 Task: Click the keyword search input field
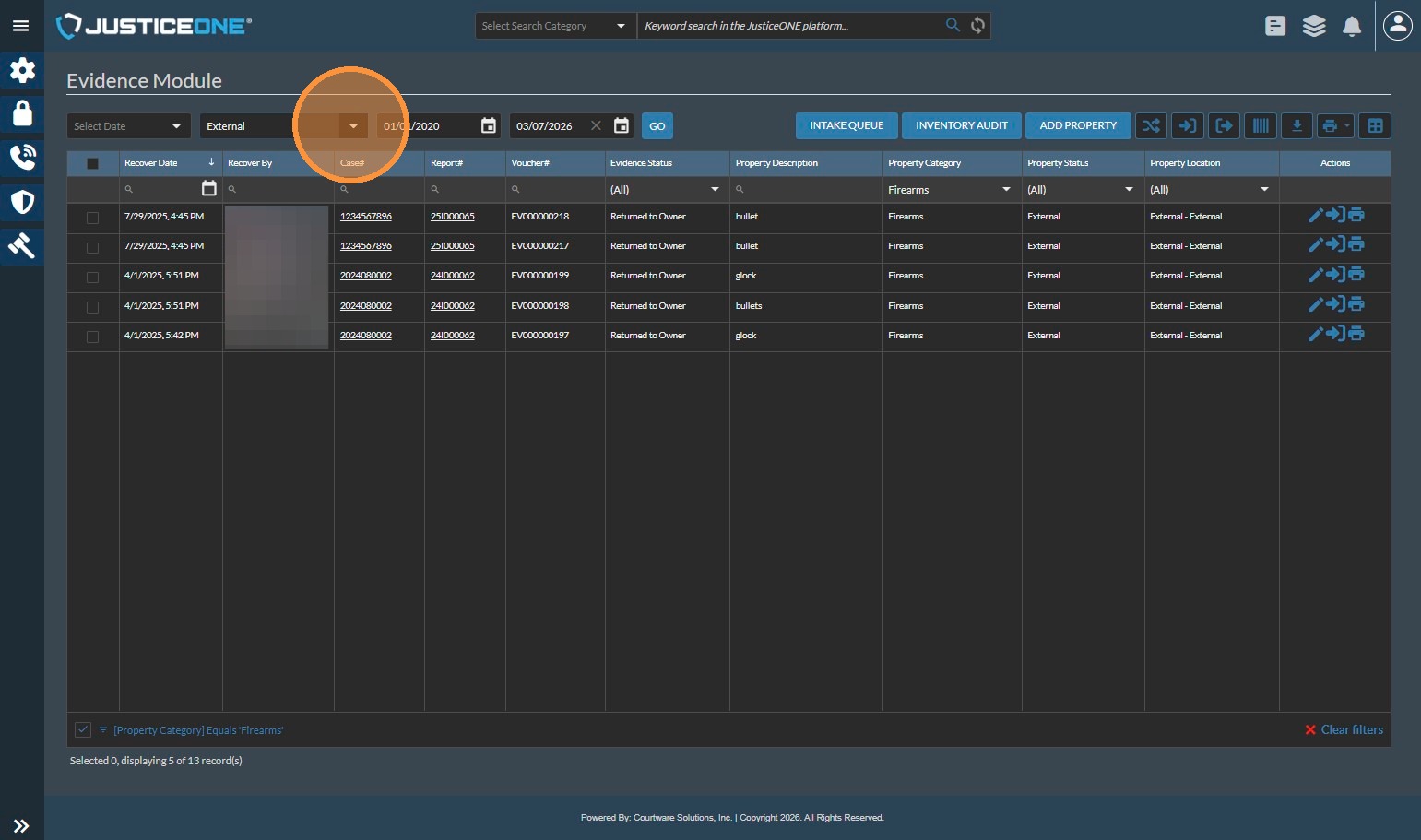click(x=788, y=26)
